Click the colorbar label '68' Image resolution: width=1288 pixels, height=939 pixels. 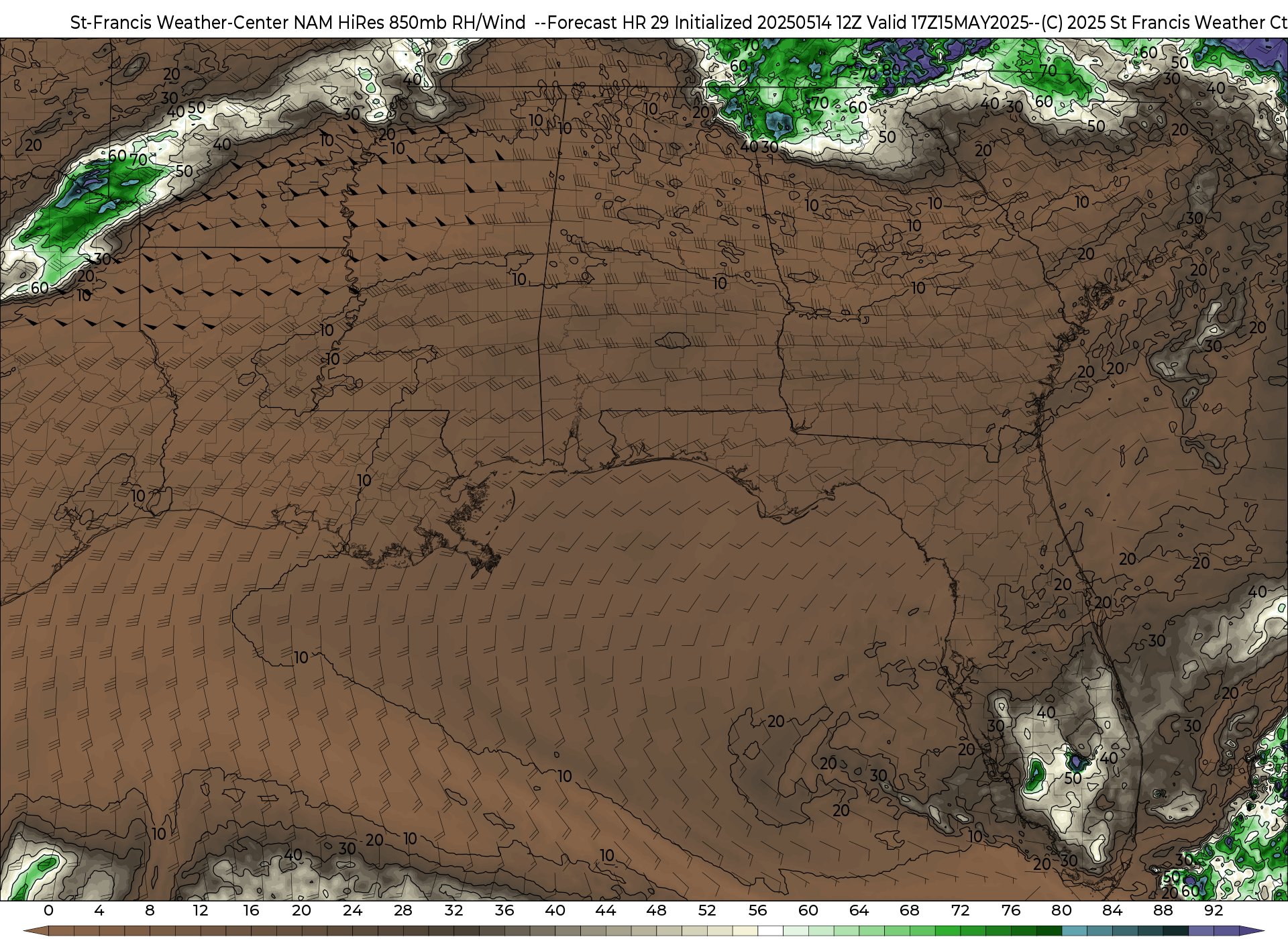click(910, 911)
